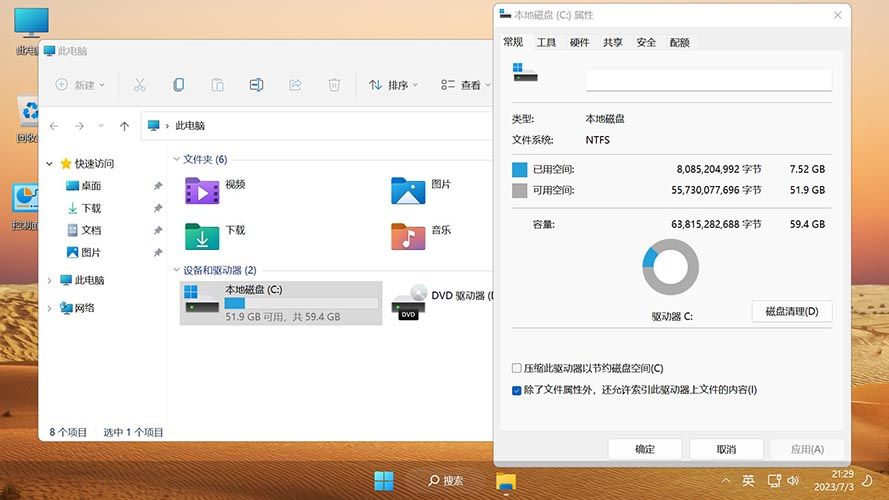Collapse the 快速访问 tree node
The width and height of the screenshot is (889, 500).
point(50,164)
